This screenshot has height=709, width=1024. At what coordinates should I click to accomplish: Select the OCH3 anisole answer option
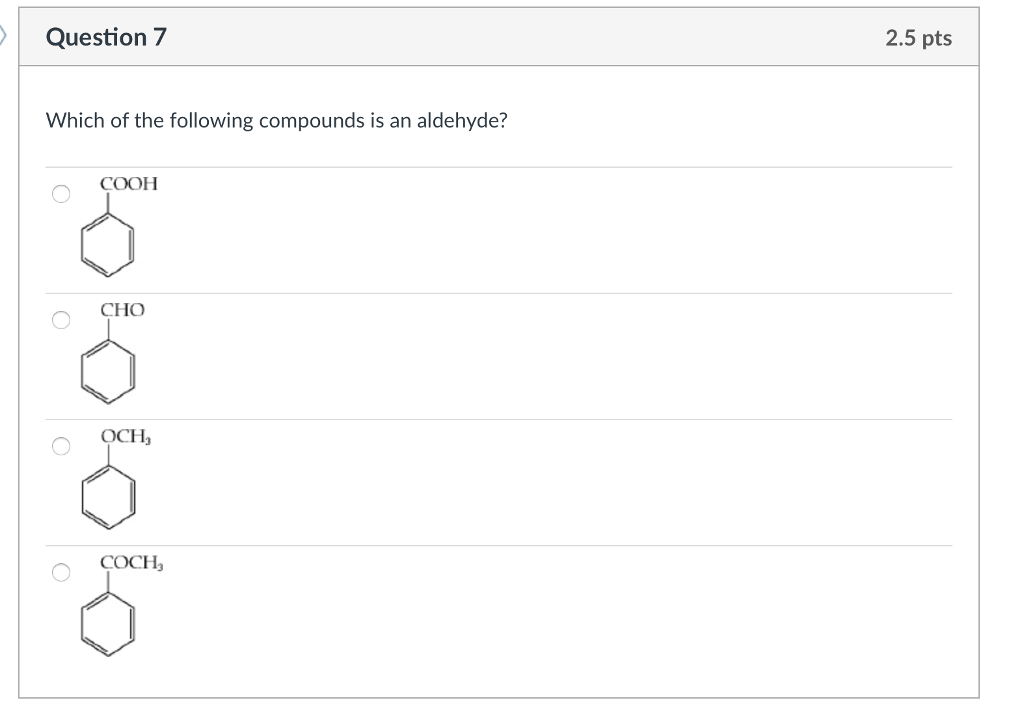pyautogui.click(x=60, y=445)
